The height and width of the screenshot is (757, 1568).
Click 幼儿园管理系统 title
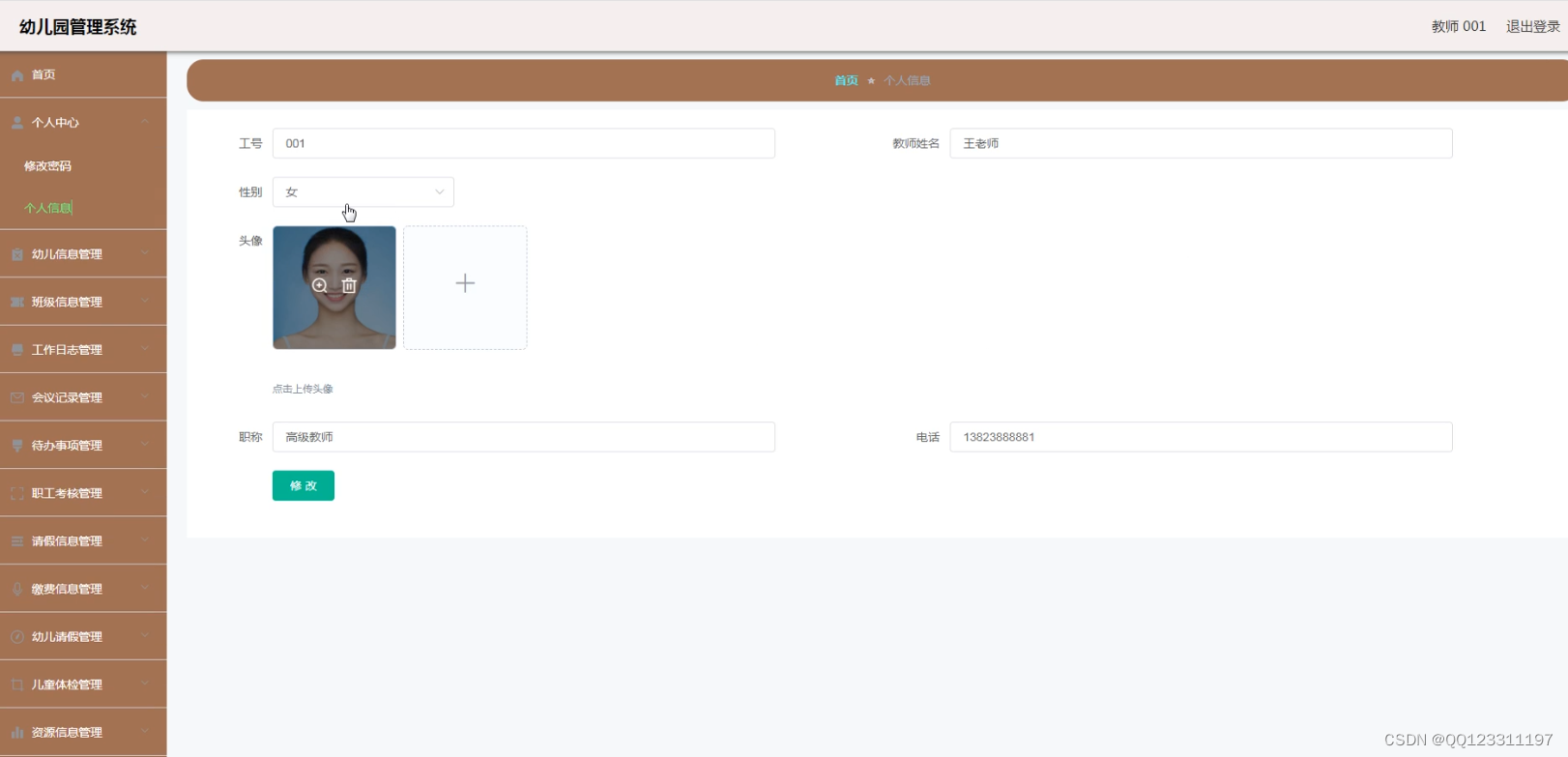pyautogui.click(x=78, y=27)
